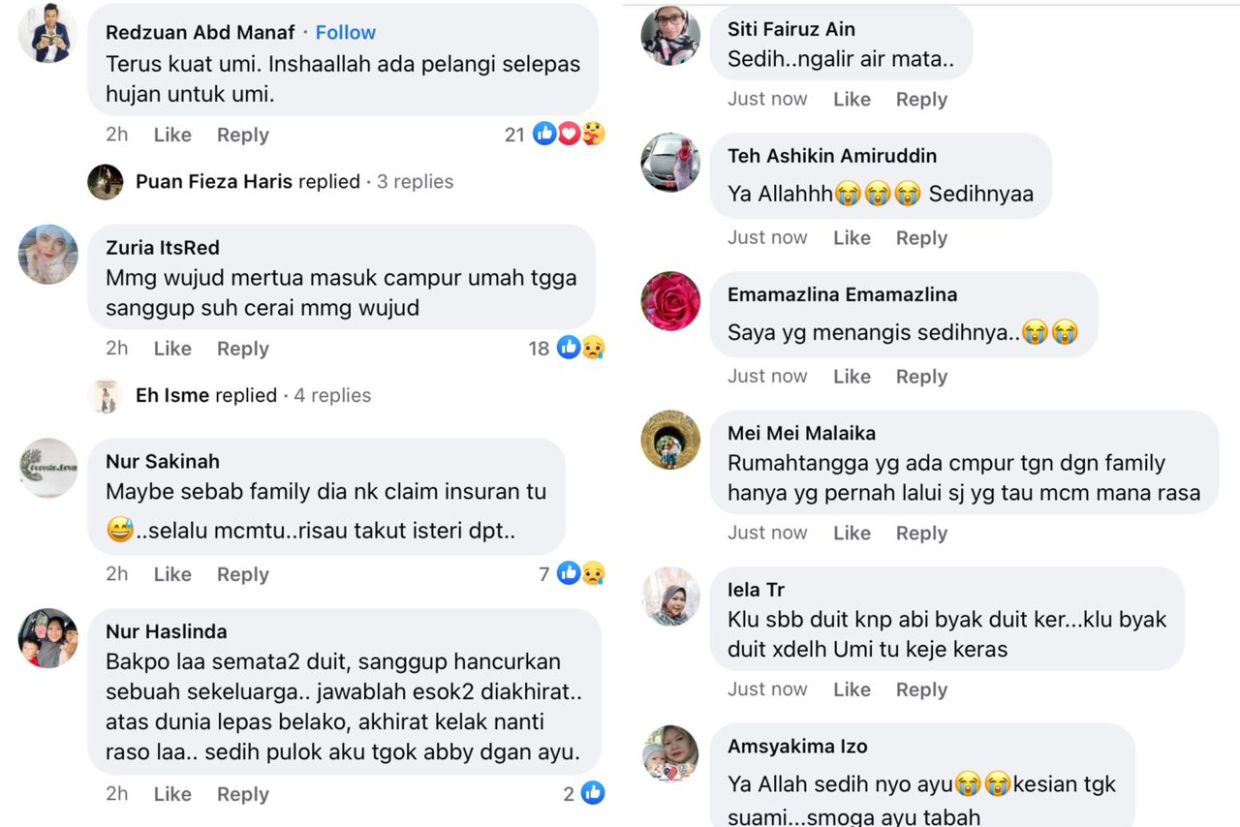
Task: Open Mei Mei Malaika's profile avatar
Action: pos(670,439)
